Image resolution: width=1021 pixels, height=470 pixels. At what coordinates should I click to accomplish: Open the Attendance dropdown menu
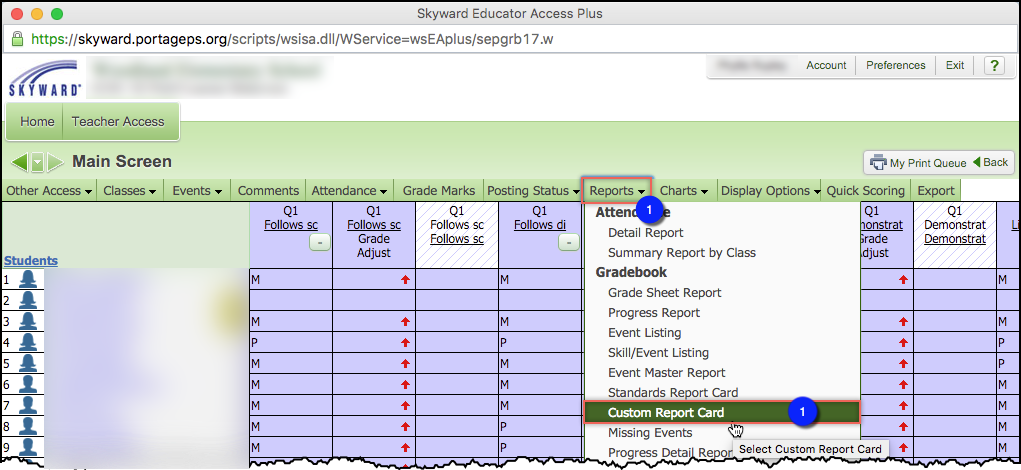click(350, 191)
